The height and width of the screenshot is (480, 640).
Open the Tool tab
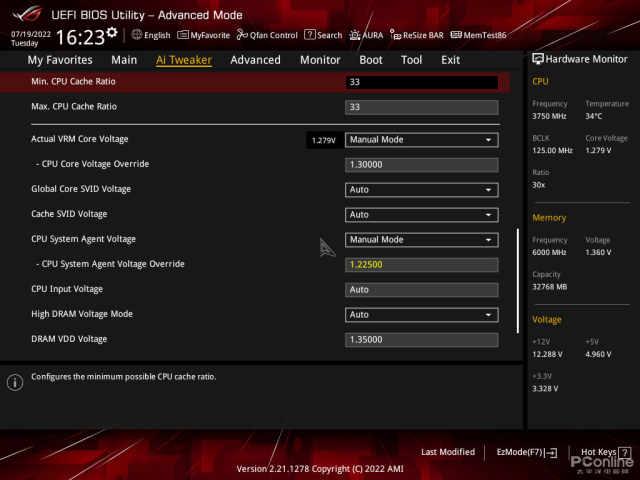[x=411, y=60]
